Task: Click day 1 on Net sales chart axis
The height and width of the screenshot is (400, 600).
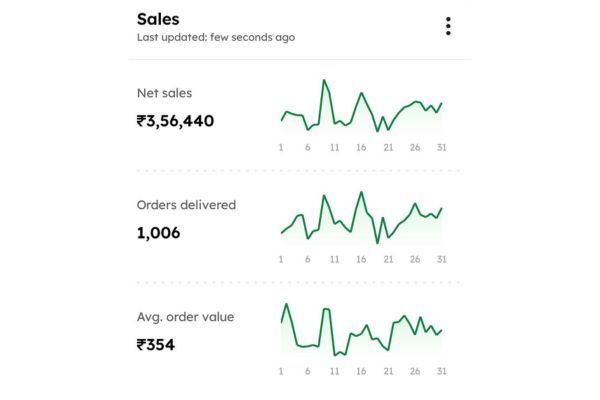Action: click(281, 148)
